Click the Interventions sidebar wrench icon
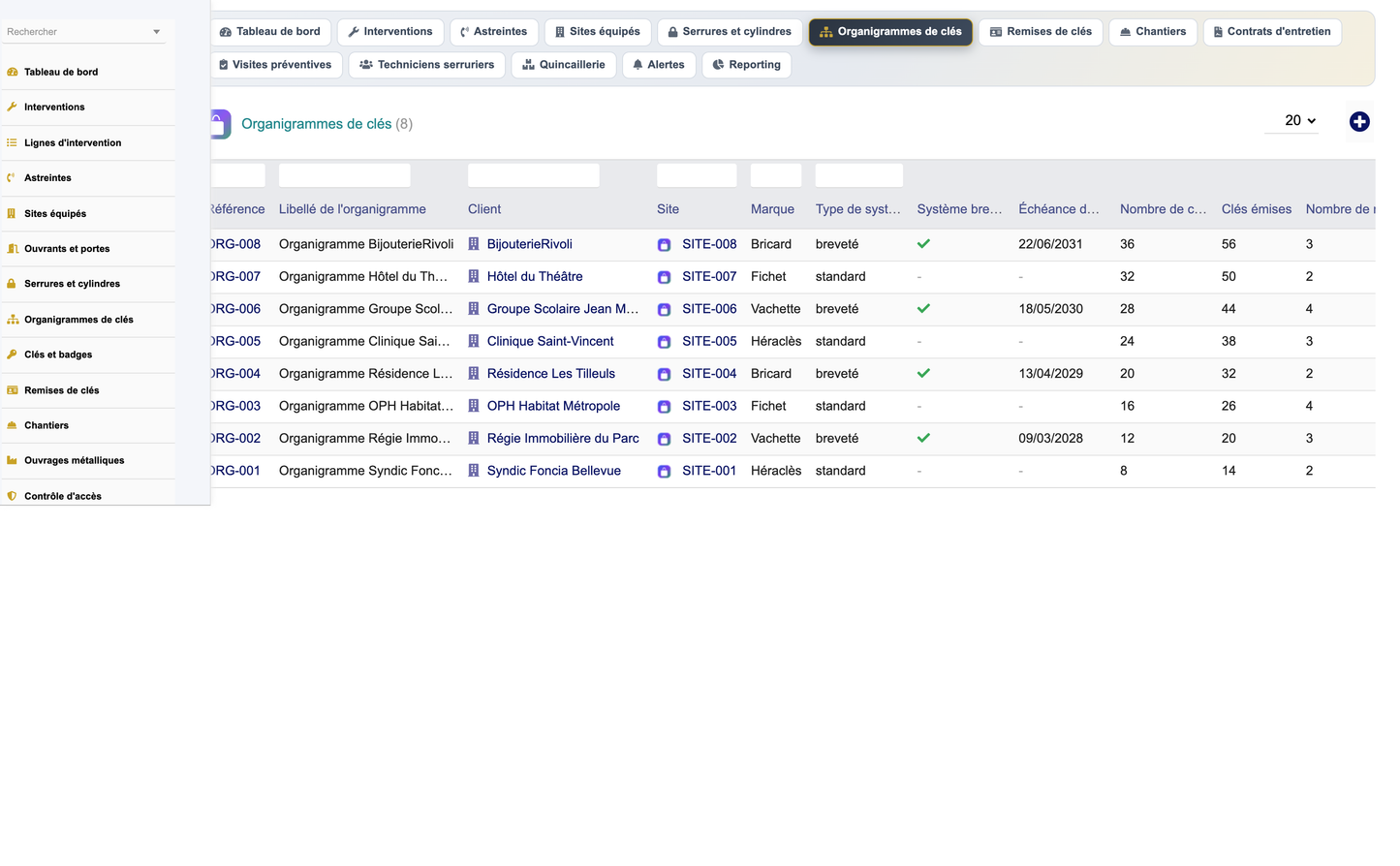Screen dimensions: 1400x866 12,107
